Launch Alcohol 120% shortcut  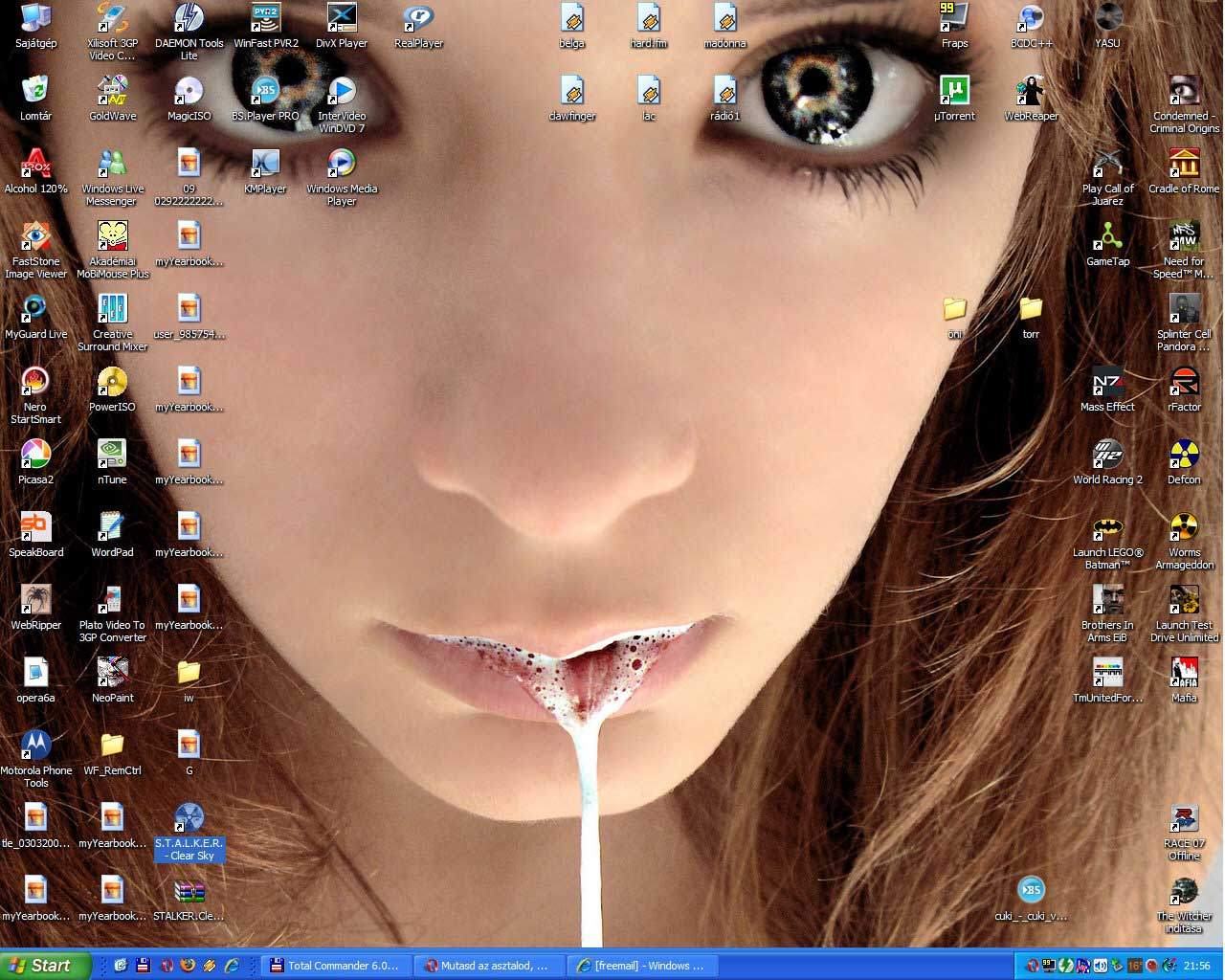pos(36,171)
